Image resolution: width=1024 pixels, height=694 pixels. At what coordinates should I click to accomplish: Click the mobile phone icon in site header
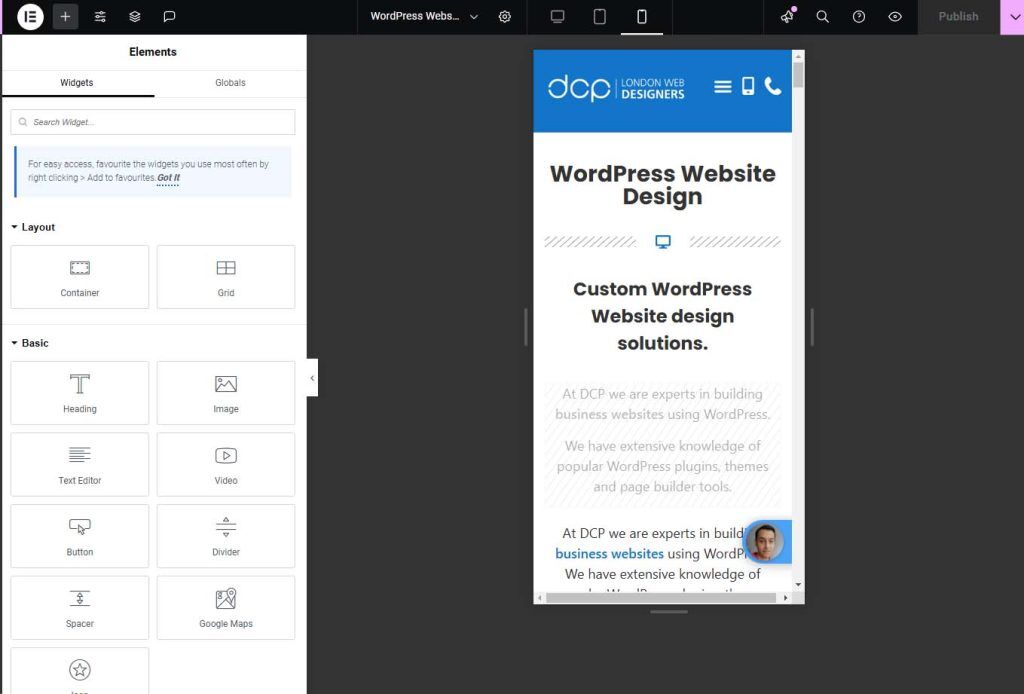(748, 86)
